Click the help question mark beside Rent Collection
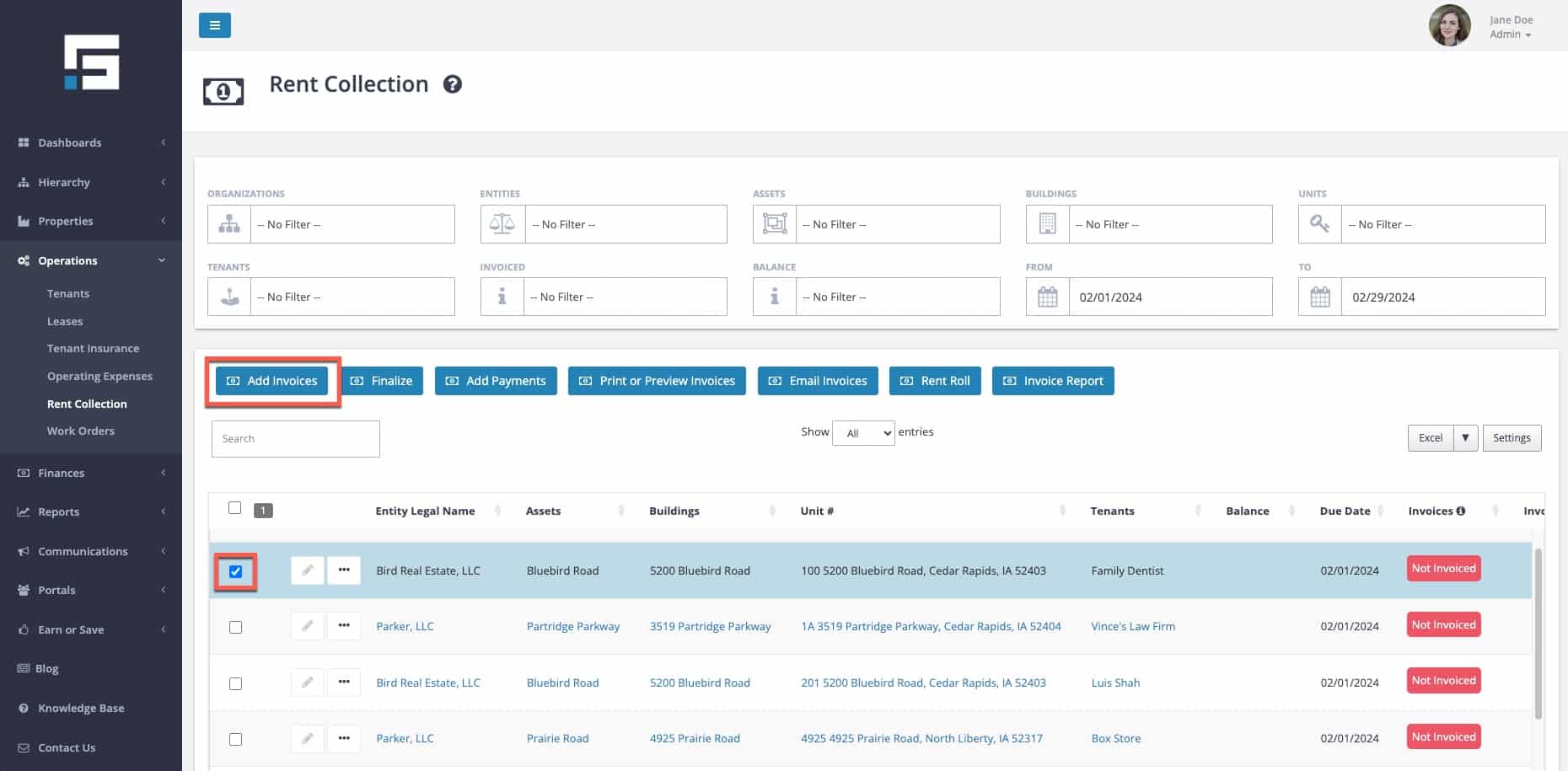 453,84
